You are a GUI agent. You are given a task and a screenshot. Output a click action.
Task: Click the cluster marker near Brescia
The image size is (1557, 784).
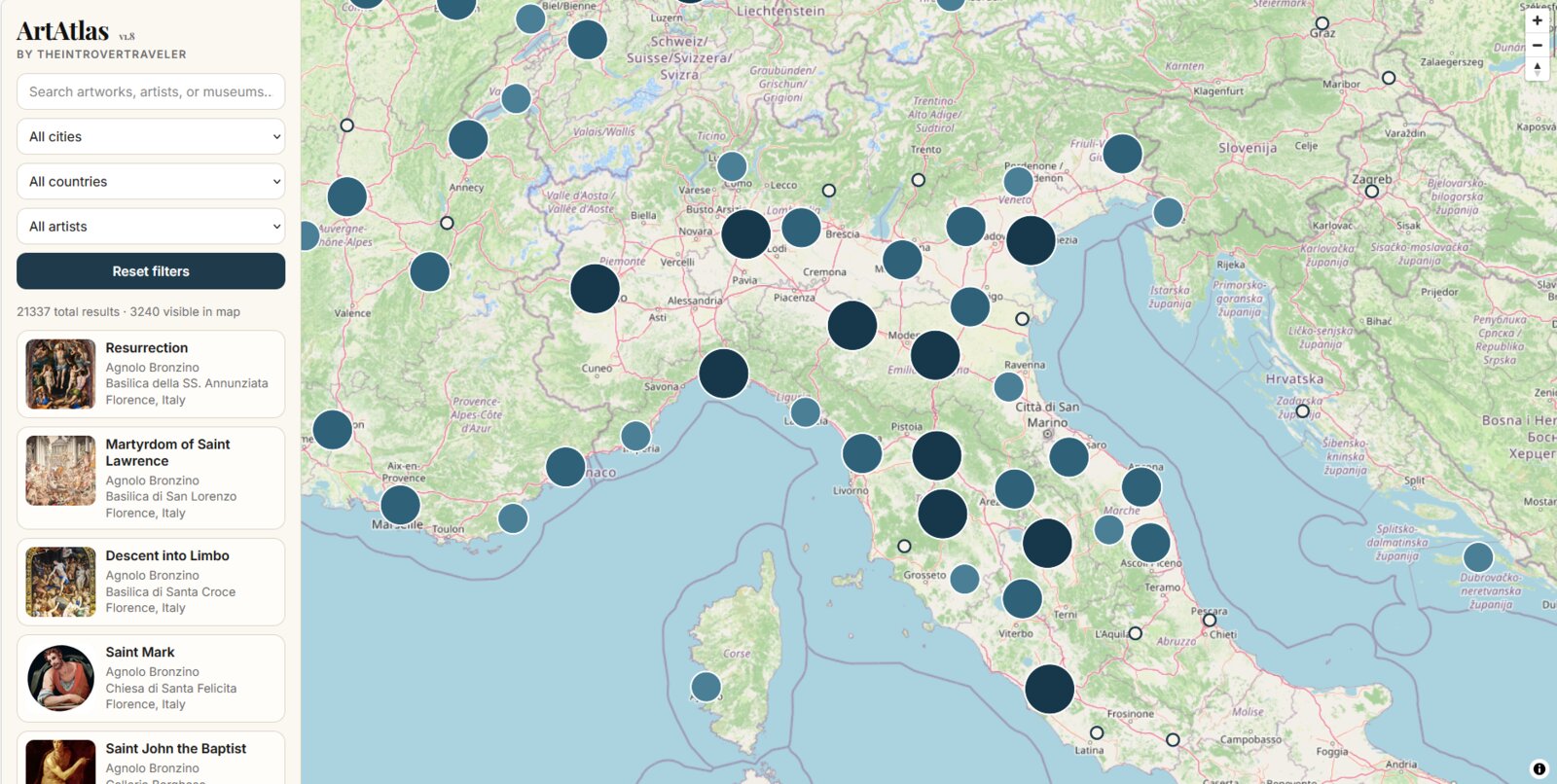pyautogui.click(x=801, y=228)
